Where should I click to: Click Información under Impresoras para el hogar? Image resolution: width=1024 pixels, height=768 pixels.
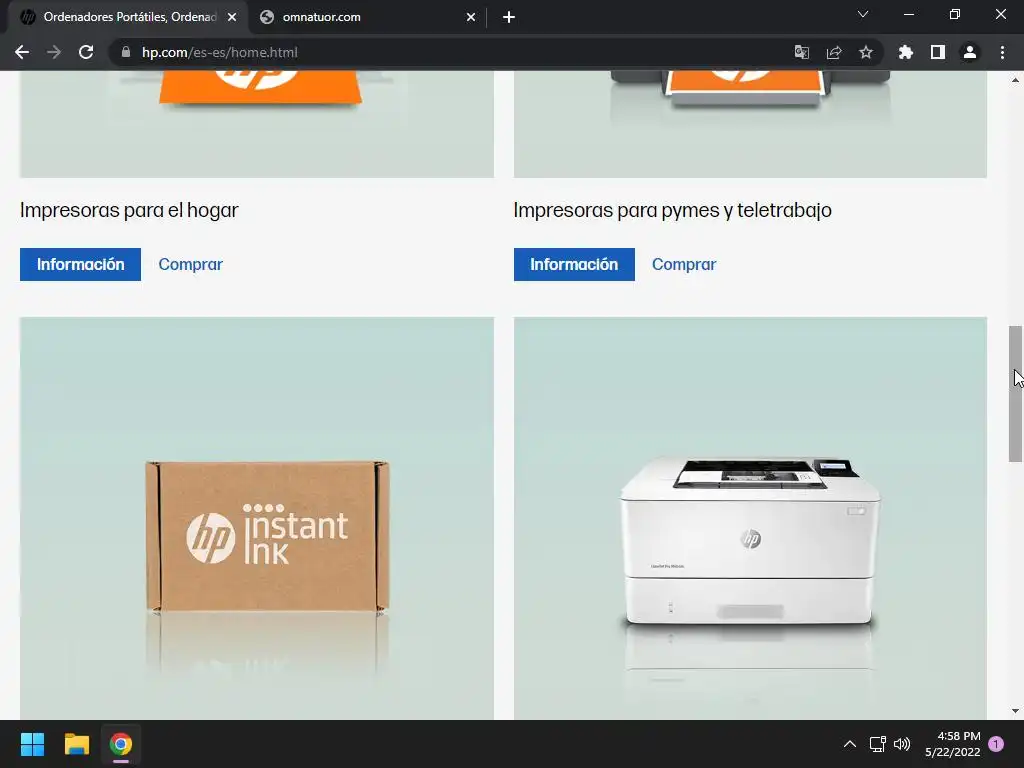[x=80, y=264]
